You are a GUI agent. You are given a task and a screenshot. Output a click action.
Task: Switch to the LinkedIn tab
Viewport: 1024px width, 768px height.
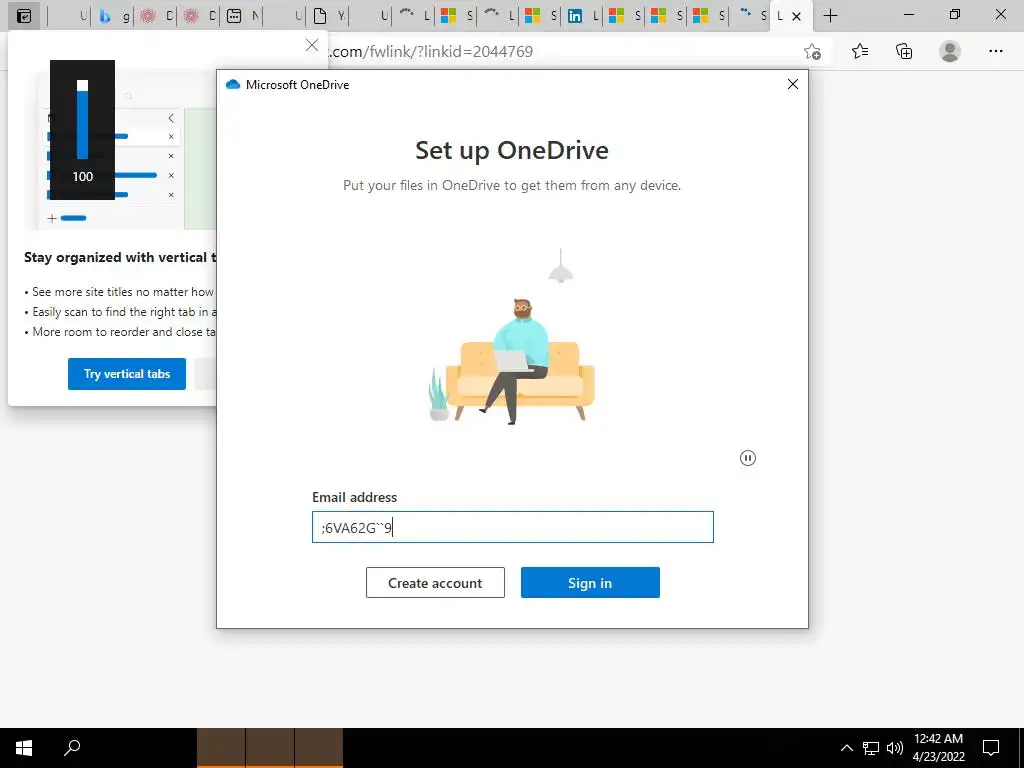pos(583,16)
